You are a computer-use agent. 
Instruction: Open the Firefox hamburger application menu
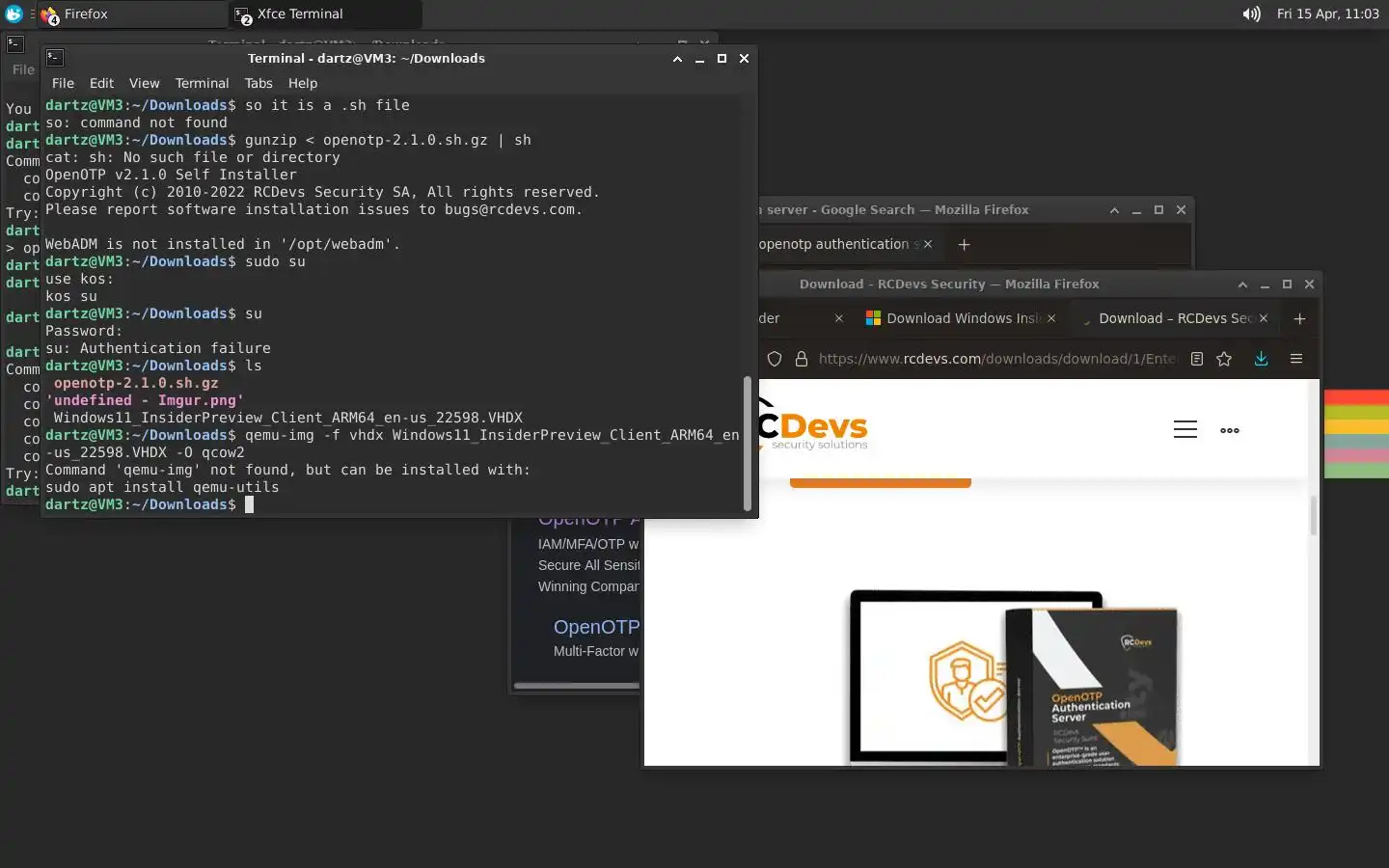[x=1296, y=359]
